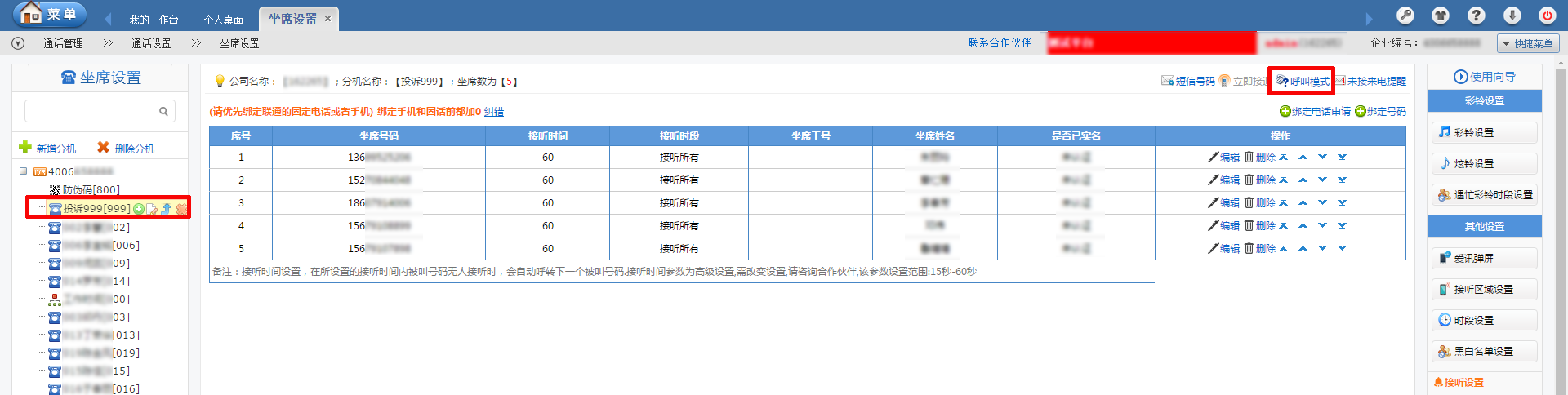
Task: Expand the breadcrumb circle arrow menu
Action: tap(18, 43)
